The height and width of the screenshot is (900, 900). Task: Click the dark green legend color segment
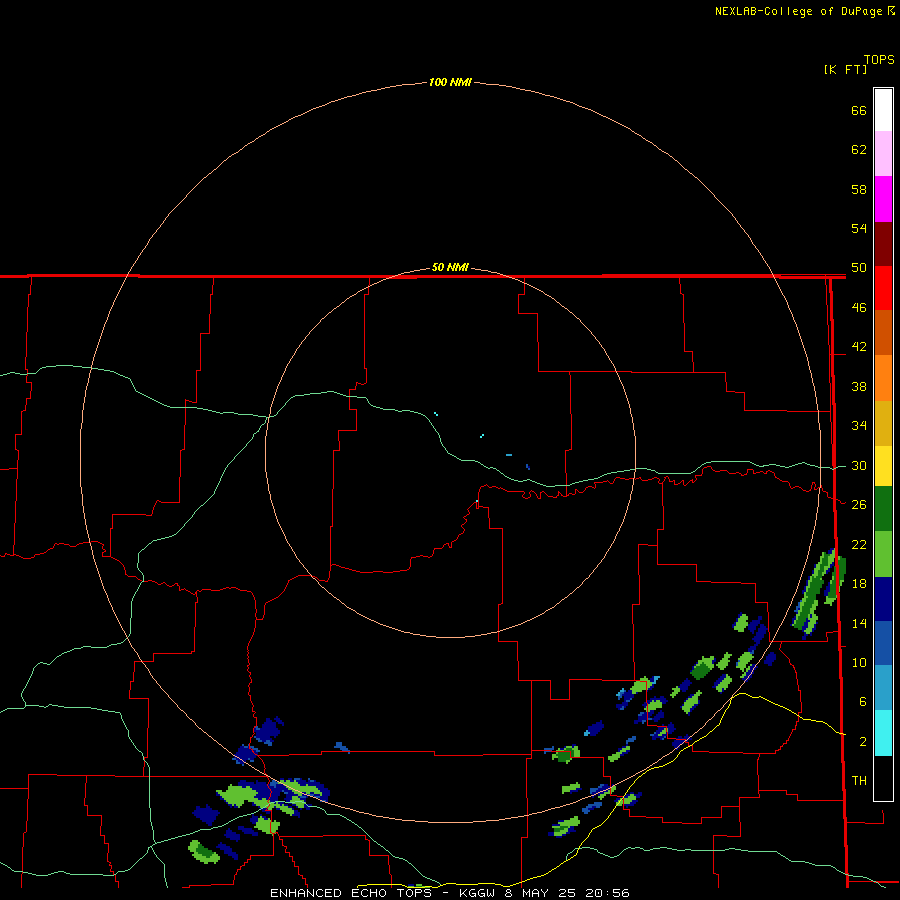(883, 509)
